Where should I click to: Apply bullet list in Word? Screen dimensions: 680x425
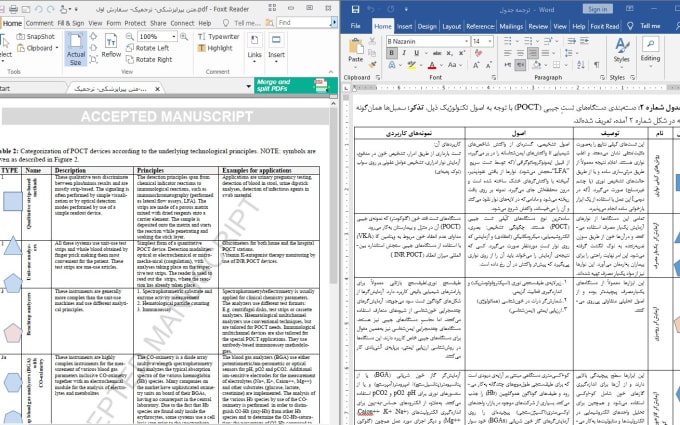[507, 41]
